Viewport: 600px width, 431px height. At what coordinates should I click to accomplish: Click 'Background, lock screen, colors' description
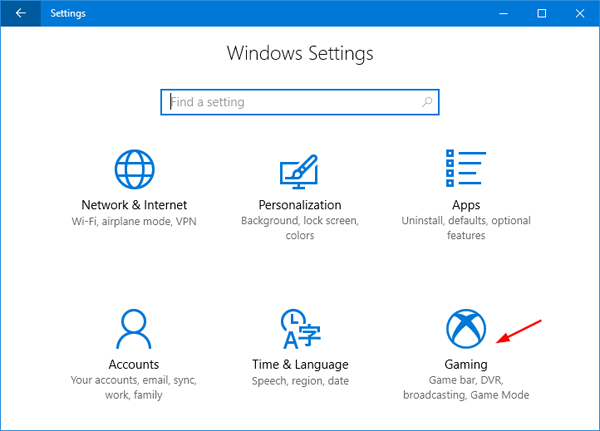tap(300, 228)
